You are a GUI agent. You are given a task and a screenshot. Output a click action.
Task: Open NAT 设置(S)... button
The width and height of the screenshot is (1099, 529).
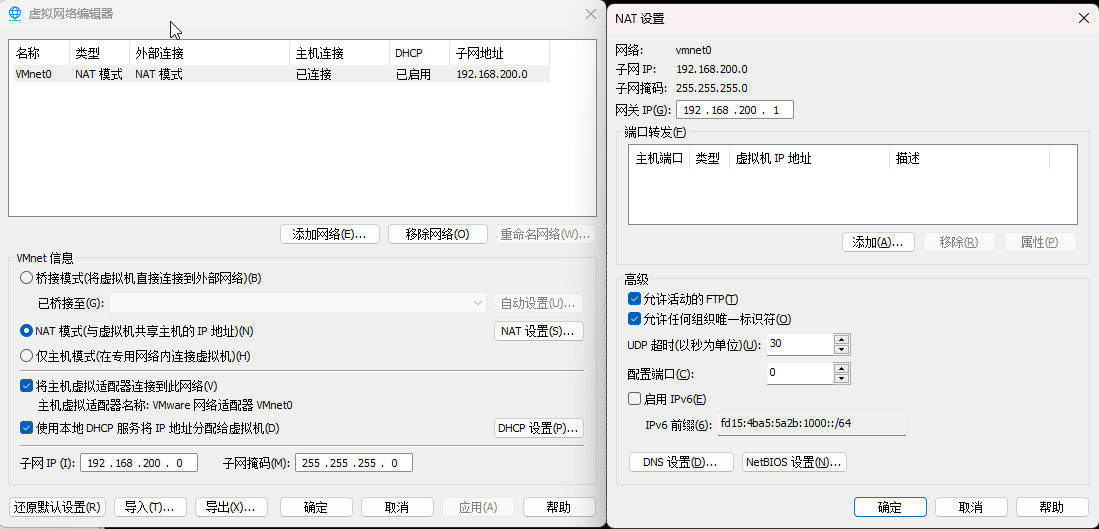(x=539, y=331)
